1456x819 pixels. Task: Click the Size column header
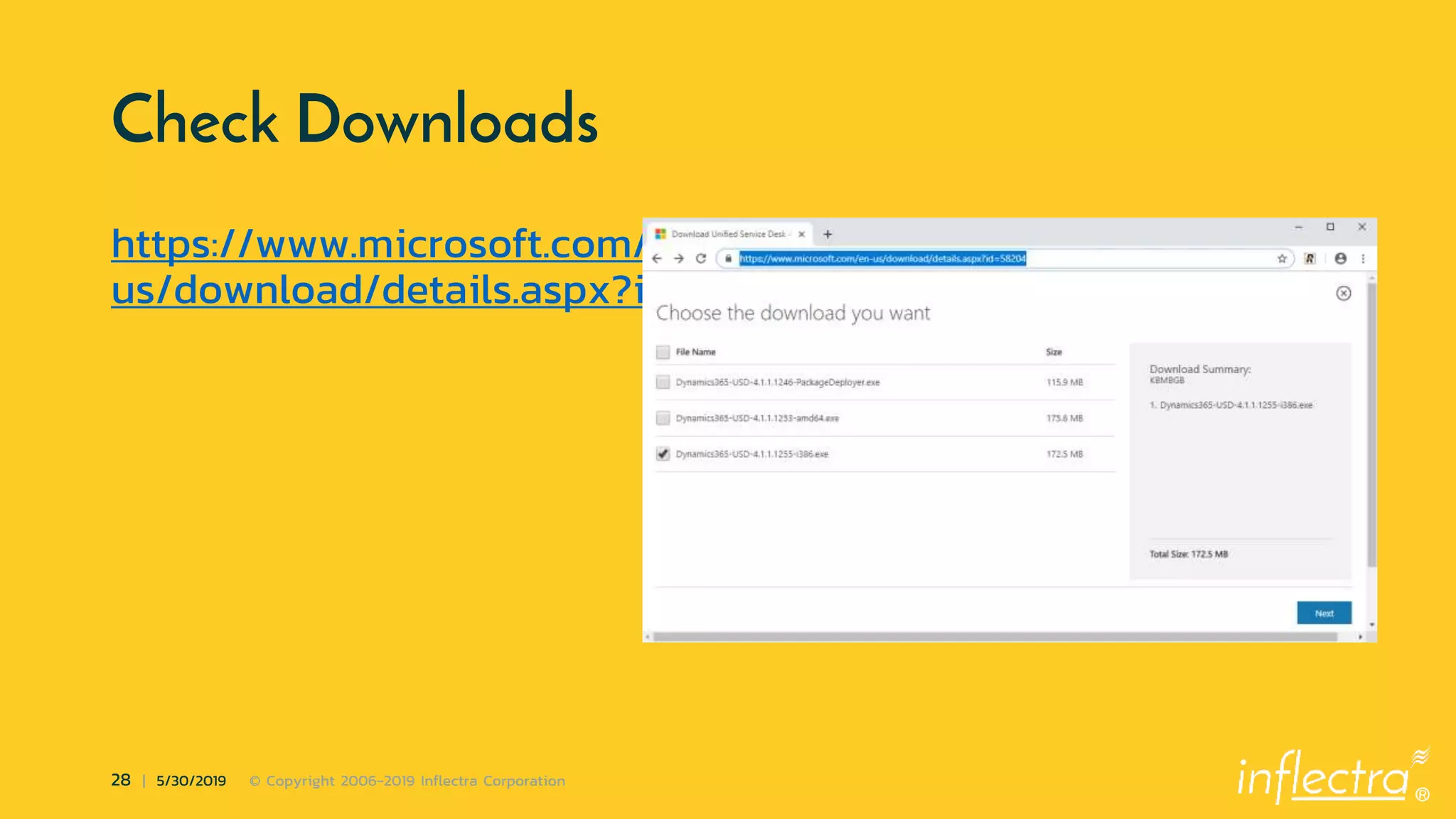coord(1054,352)
